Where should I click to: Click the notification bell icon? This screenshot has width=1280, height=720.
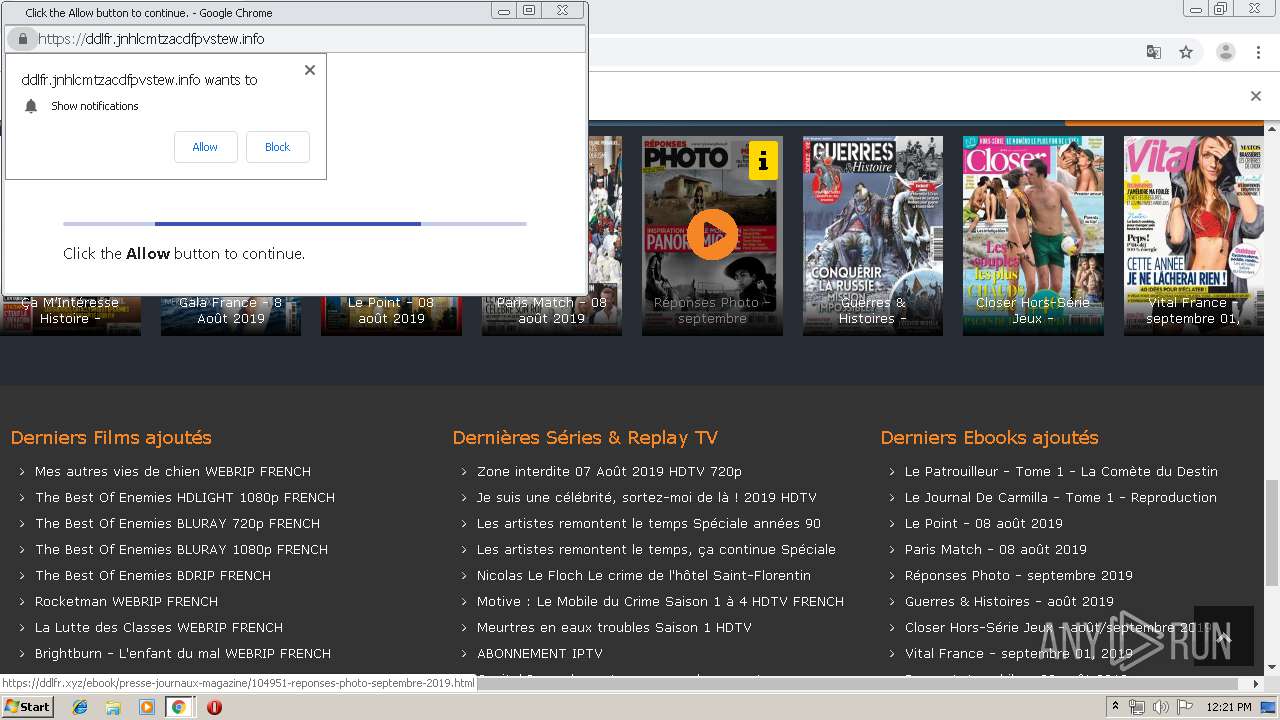[31, 106]
